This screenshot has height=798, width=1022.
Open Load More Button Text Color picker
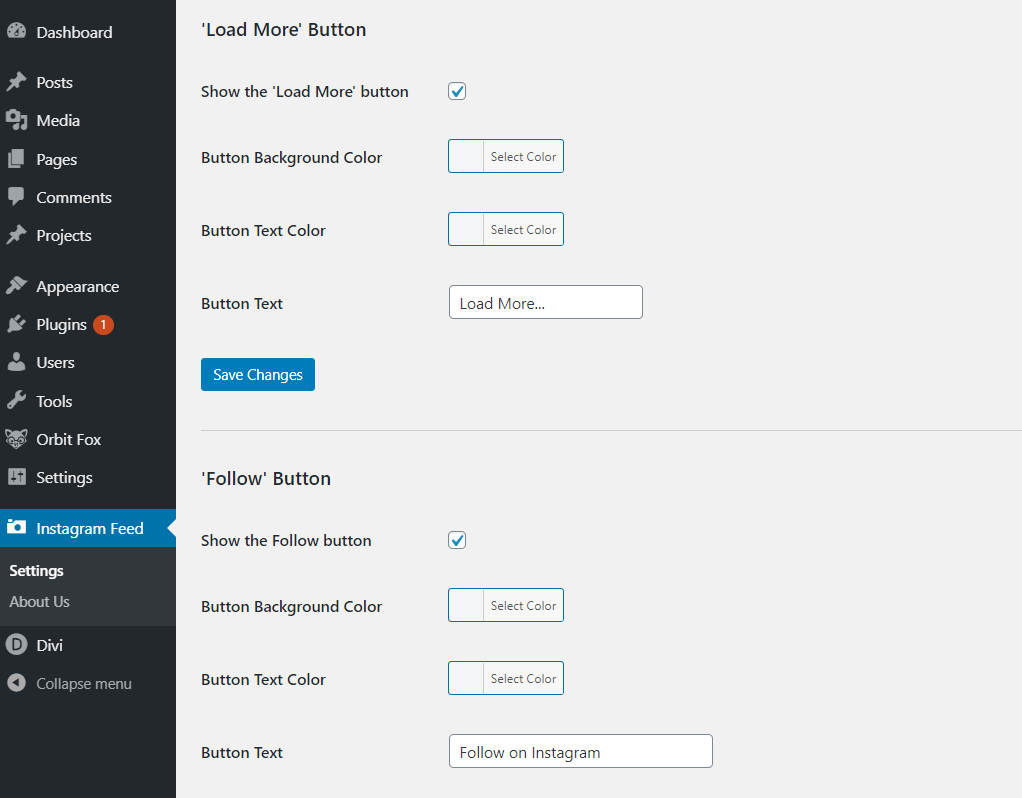pos(506,229)
